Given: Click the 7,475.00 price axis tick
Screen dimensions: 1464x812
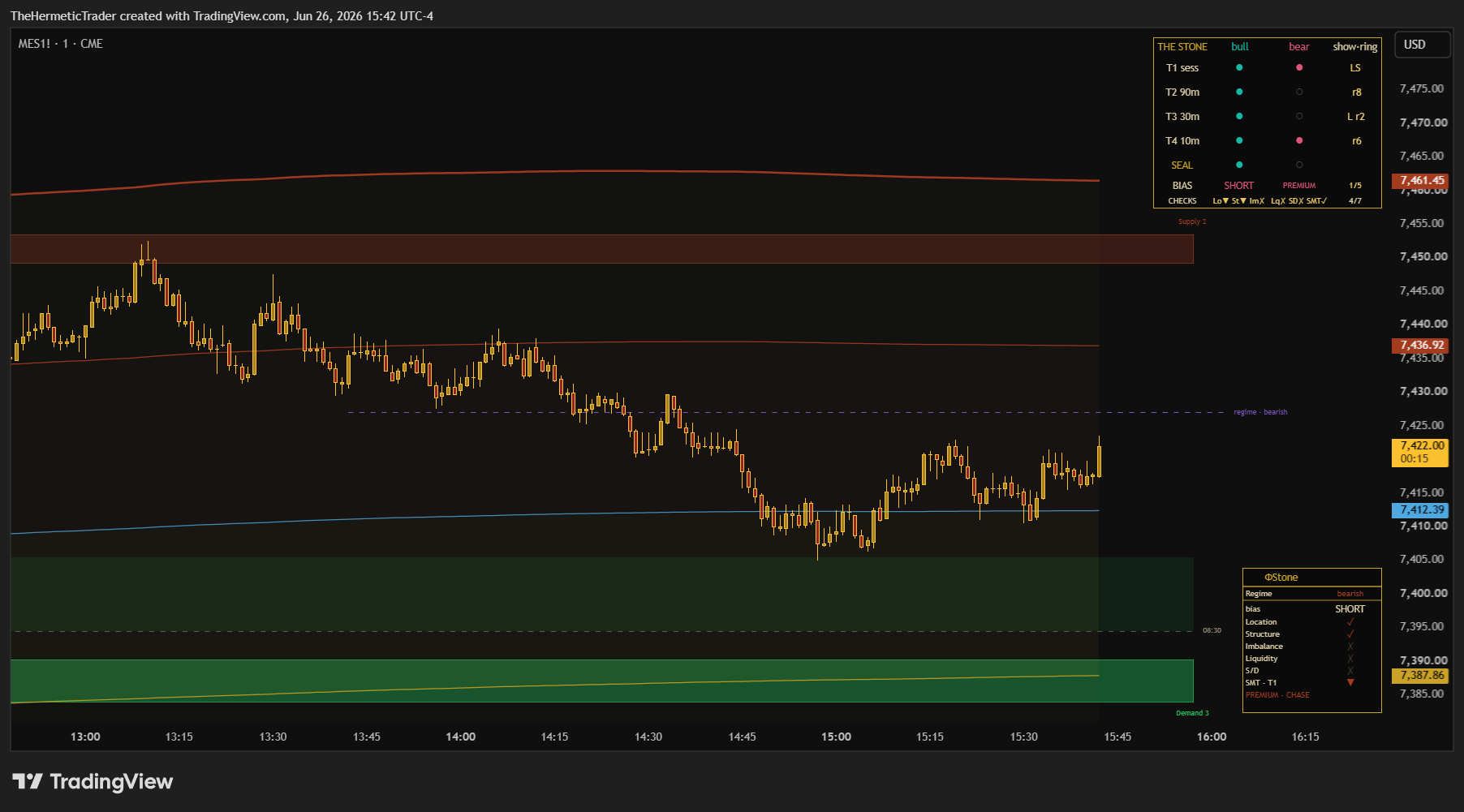Looking at the screenshot, I should pos(1422,88).
